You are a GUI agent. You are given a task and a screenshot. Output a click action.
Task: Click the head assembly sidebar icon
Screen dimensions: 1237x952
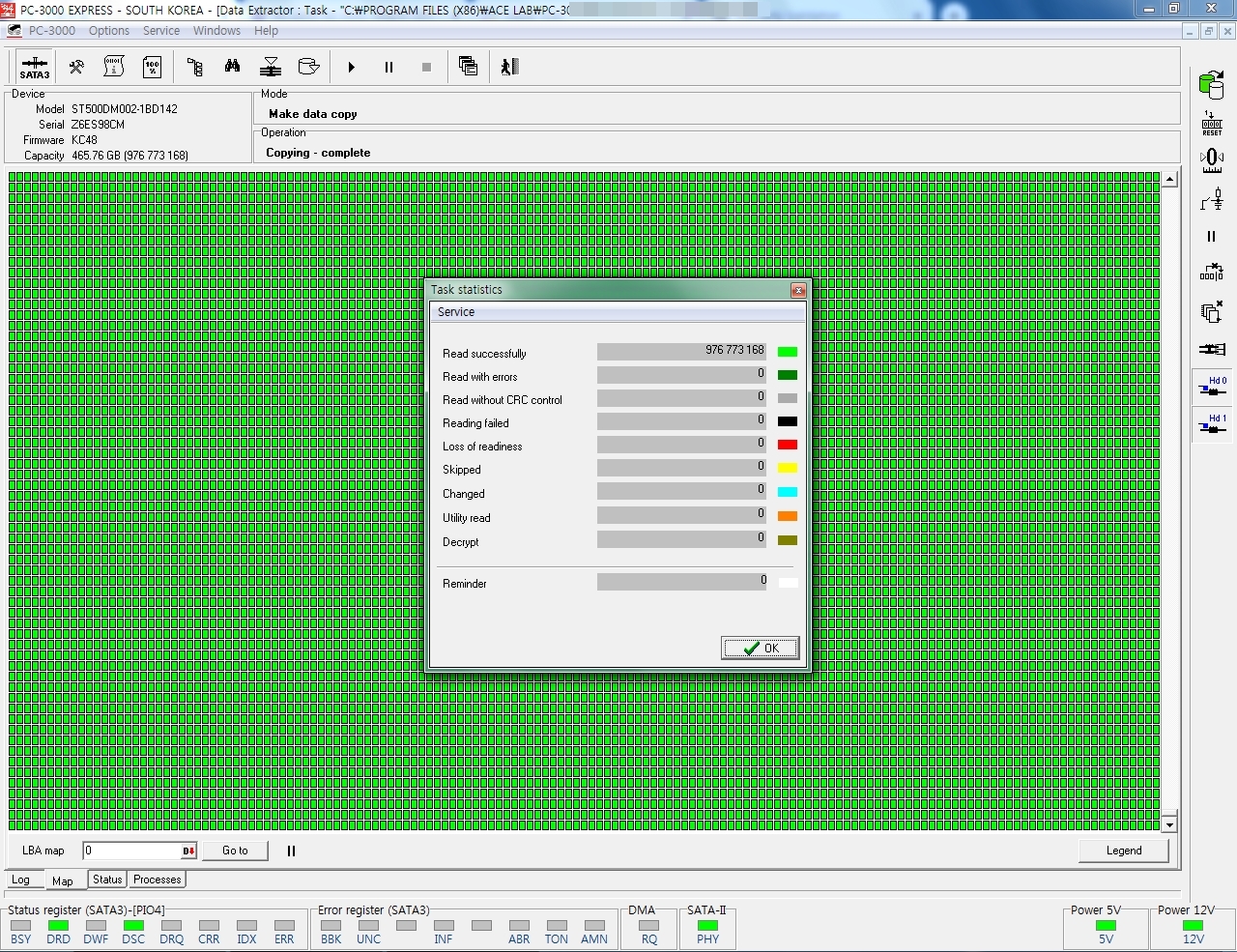tap(1212, 349)
